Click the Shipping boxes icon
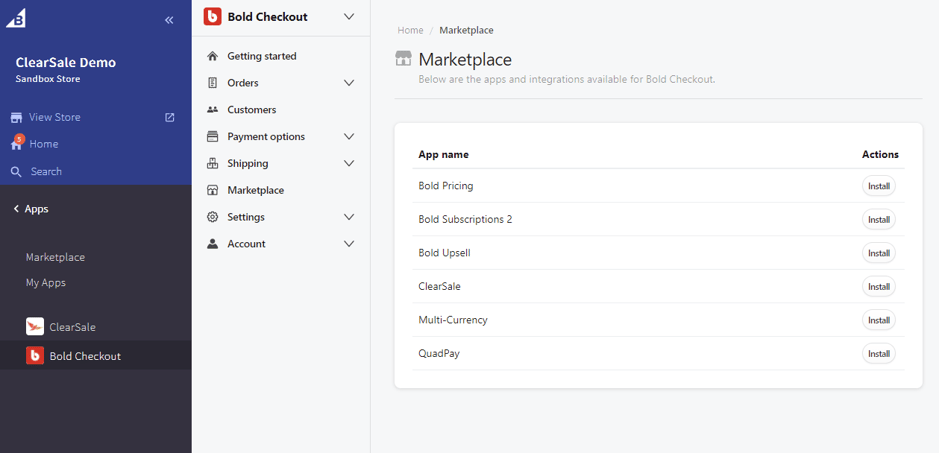The image size is (939, 453). pos(212,163)
